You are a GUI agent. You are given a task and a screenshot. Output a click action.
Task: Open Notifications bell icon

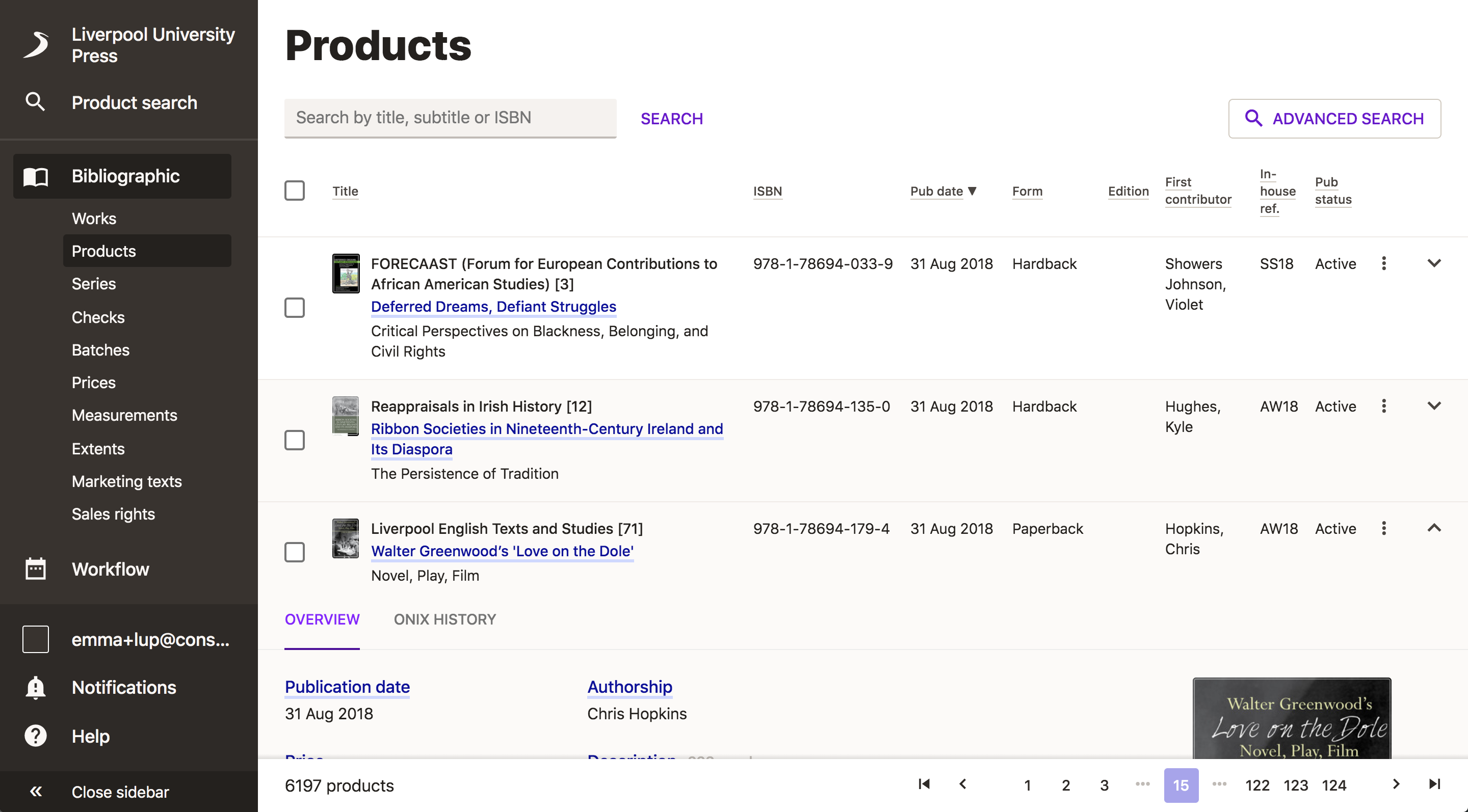coord(35,687)
